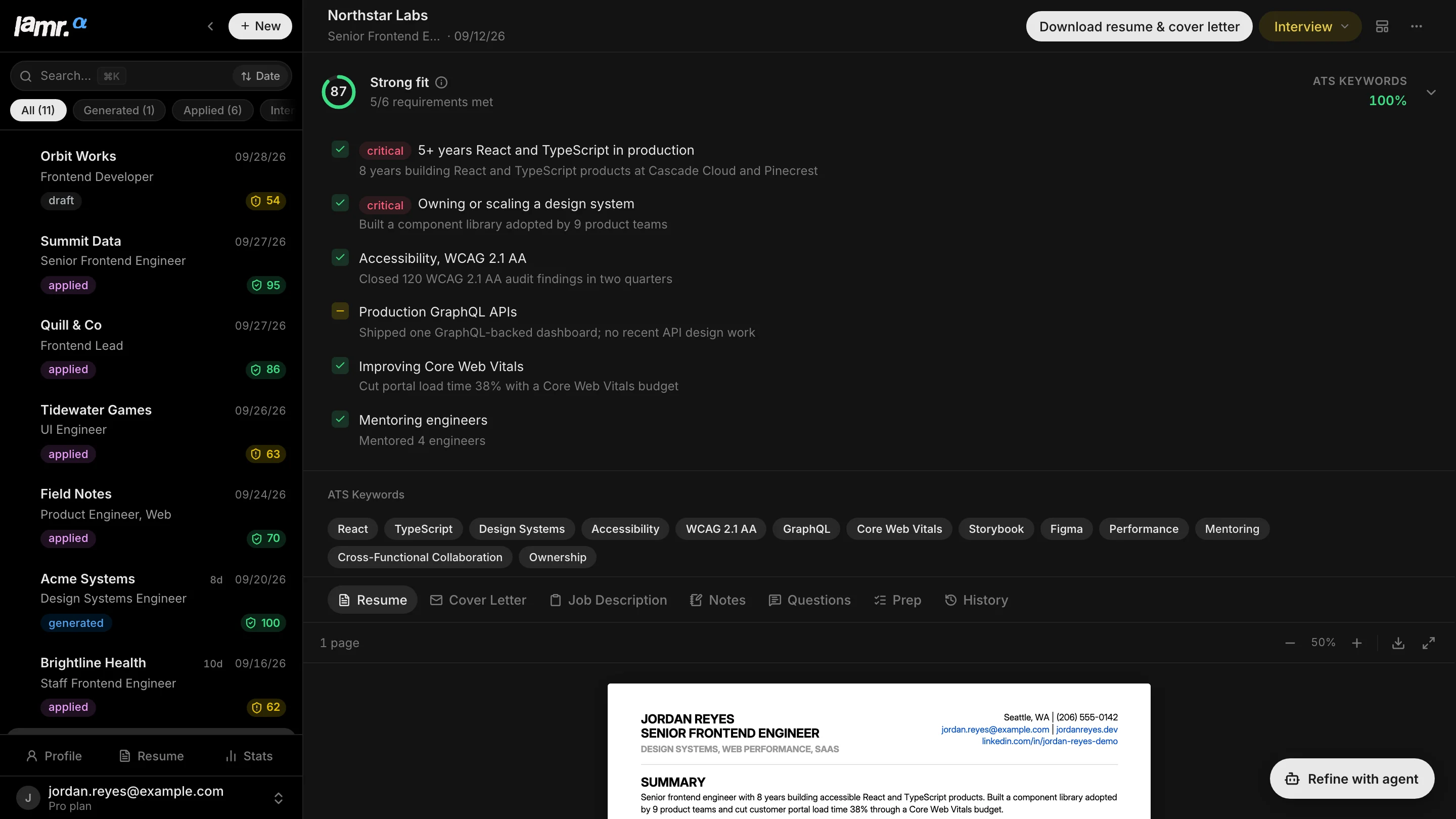Screen dimensions: 1456x819
Task: Click the New button
Action: pyautogui.click(x=260, y=26)
